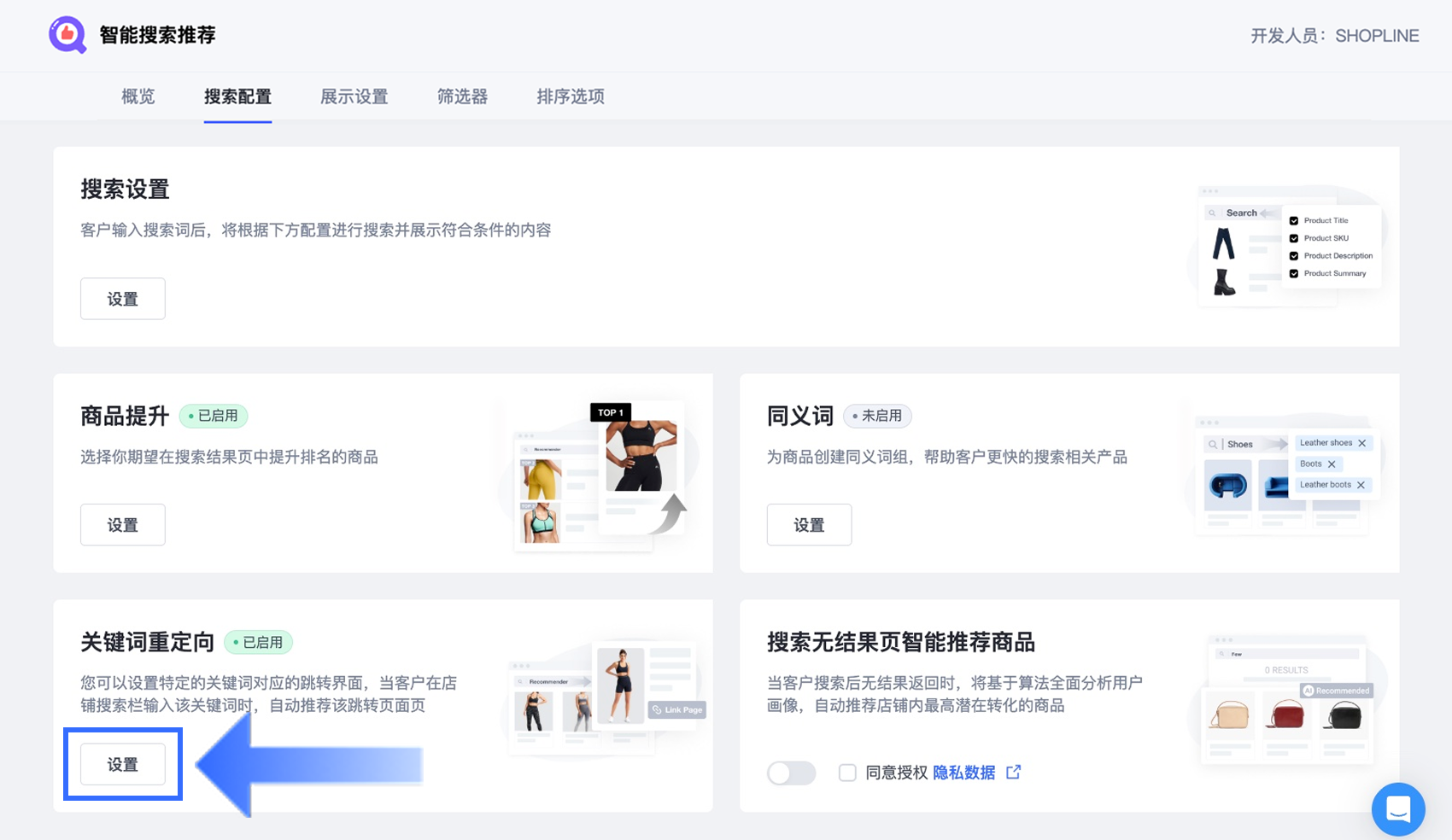Screen dimensions: 1452x840
Task: Click the 同意授权 label text
Action: 896,773
